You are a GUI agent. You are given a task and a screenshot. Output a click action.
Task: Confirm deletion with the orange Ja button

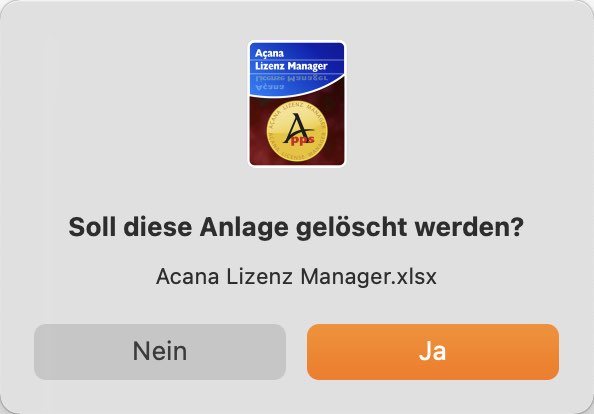[433, 352]
